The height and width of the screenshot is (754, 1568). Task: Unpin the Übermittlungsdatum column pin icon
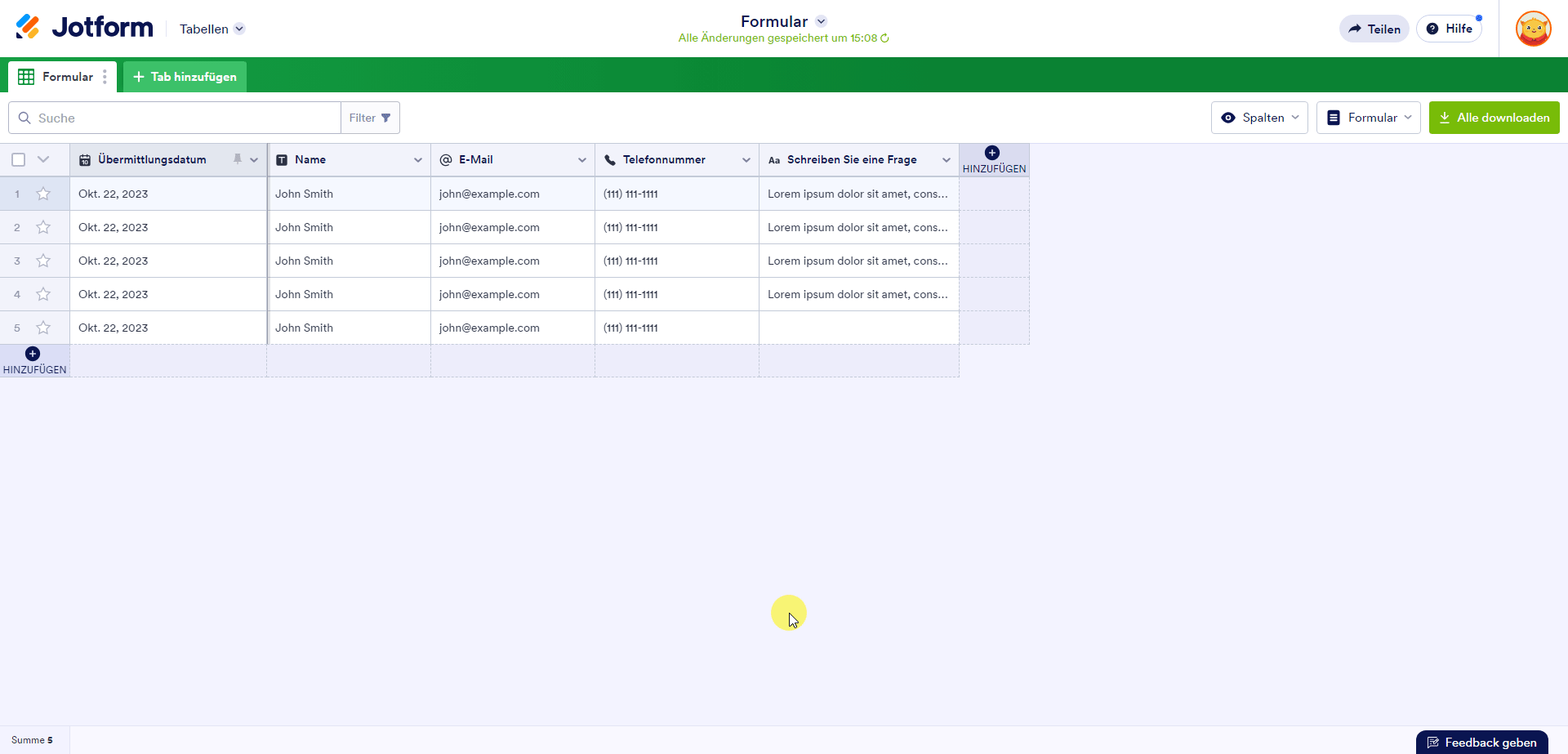238,159
